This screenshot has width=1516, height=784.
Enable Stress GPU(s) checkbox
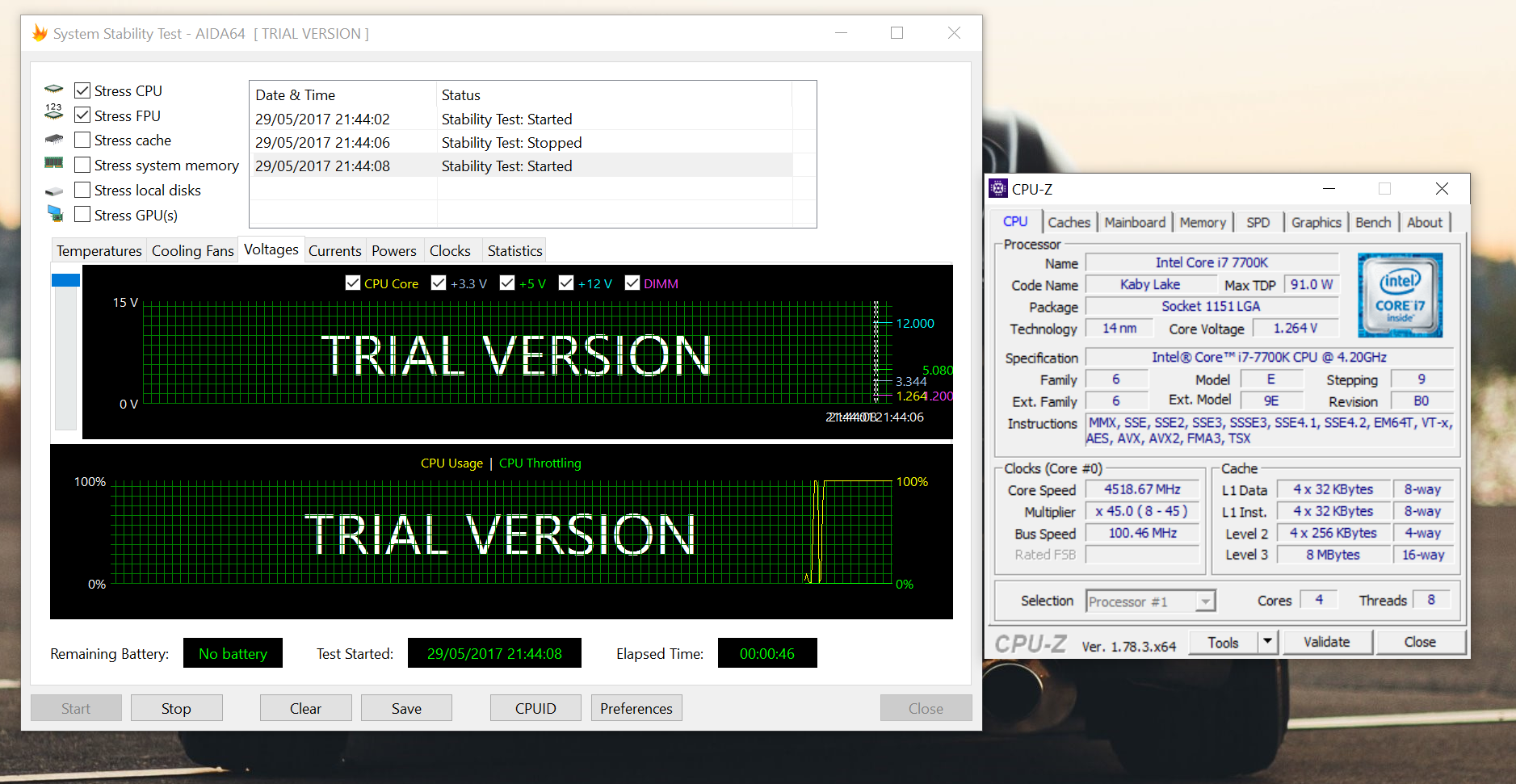pos(82,215)
